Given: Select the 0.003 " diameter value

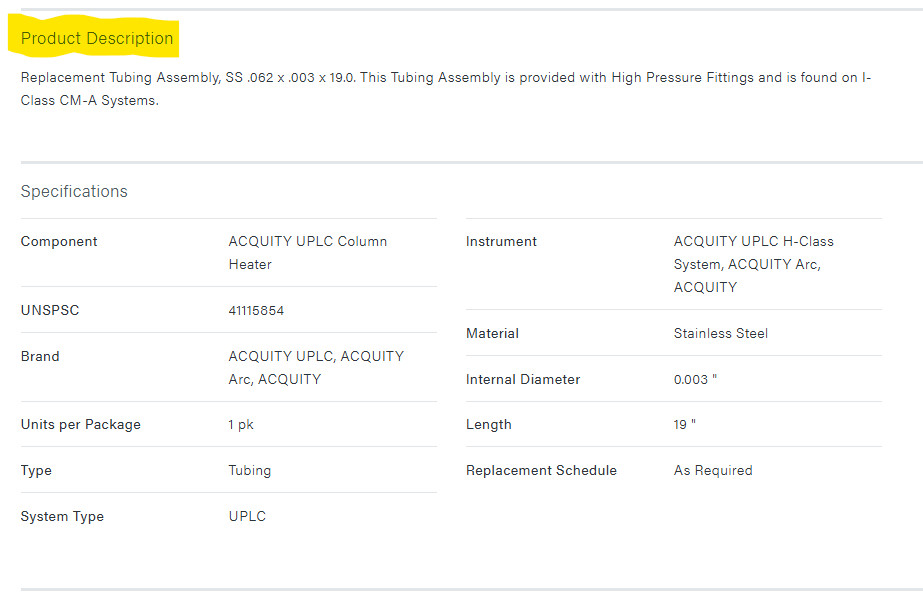Looking at the screenshot, I should [695, 379].
